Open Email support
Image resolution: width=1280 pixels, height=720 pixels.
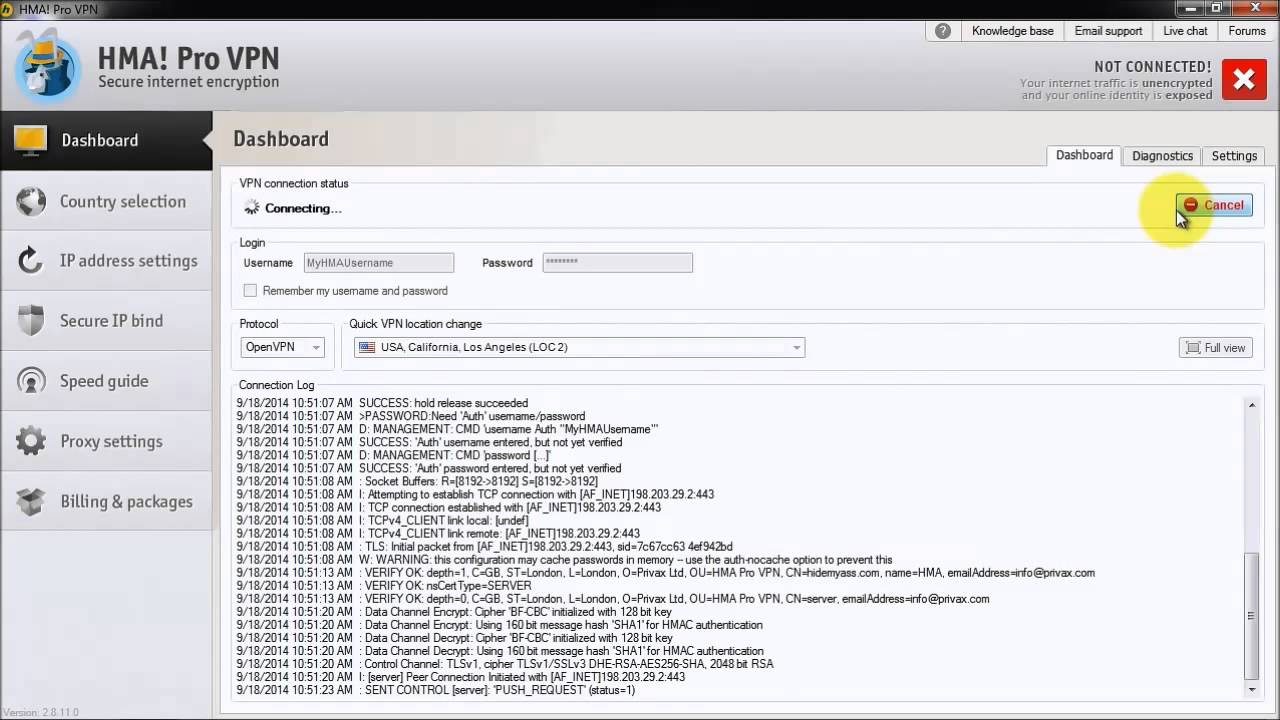tap(1108, 31)
